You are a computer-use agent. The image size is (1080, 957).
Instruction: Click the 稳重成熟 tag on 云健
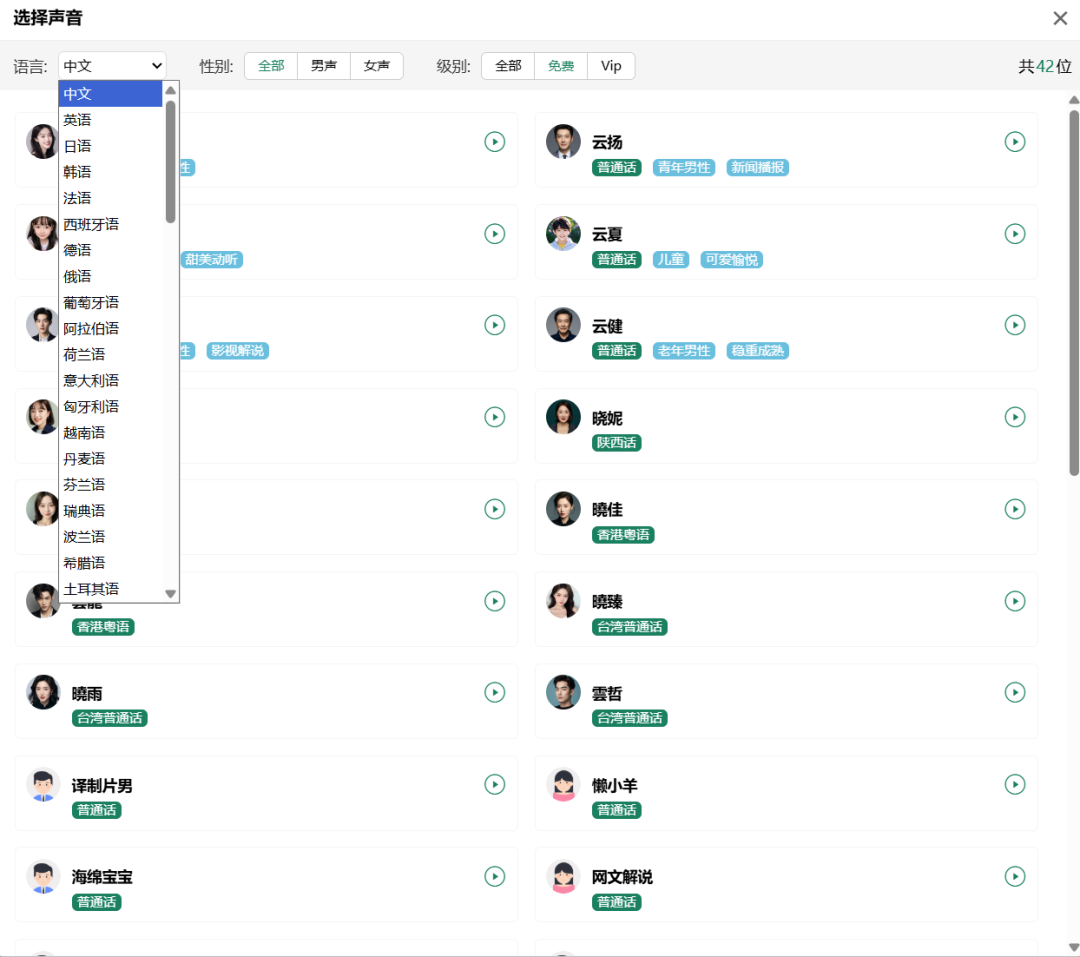click(x=757, y=351)
